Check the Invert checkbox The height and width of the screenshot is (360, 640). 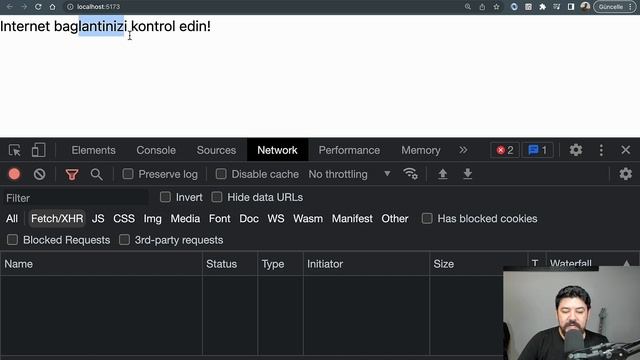(x=165, y=197)
